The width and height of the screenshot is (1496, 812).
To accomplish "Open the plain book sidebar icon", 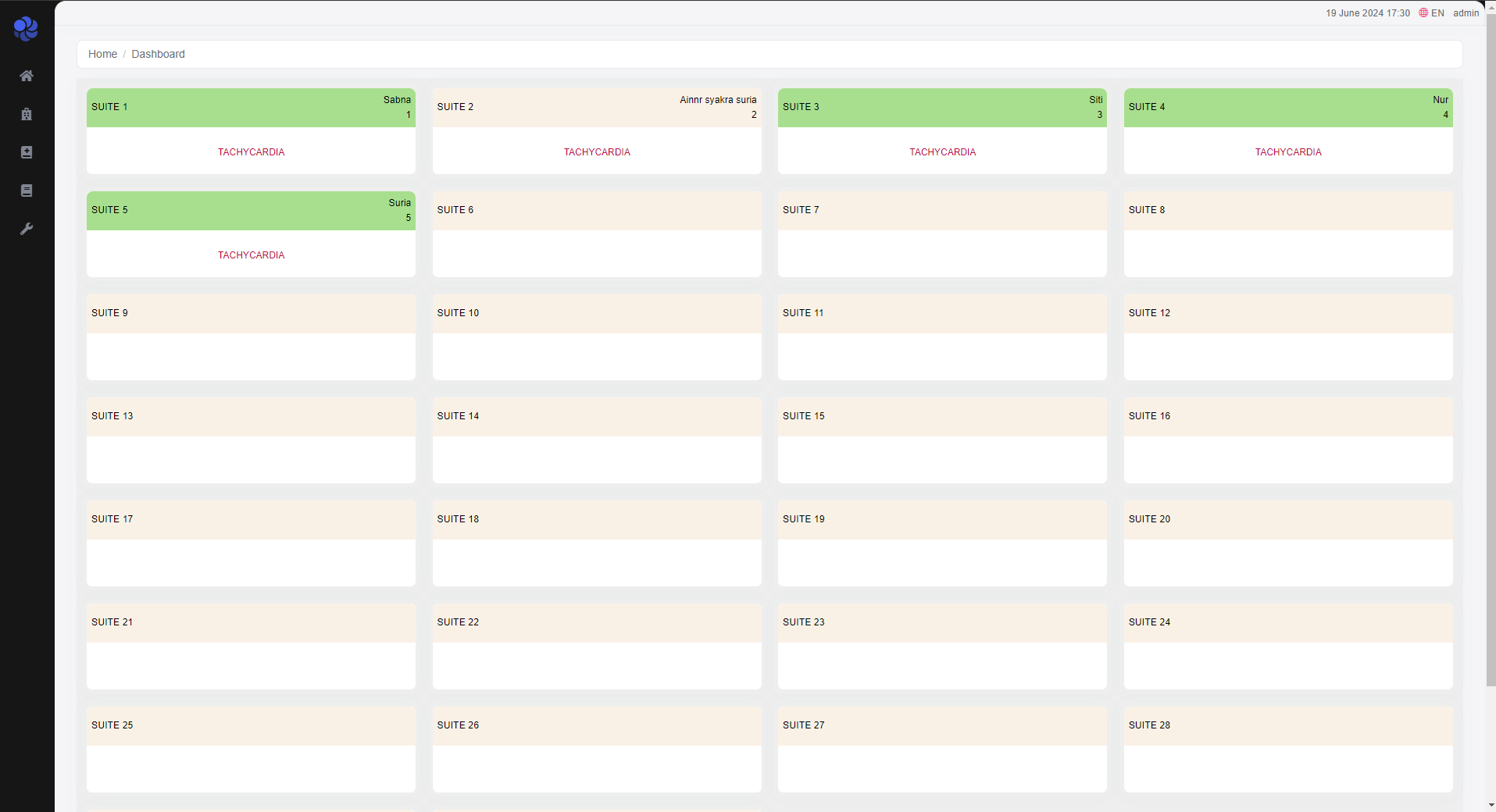I will pos(27,191).
